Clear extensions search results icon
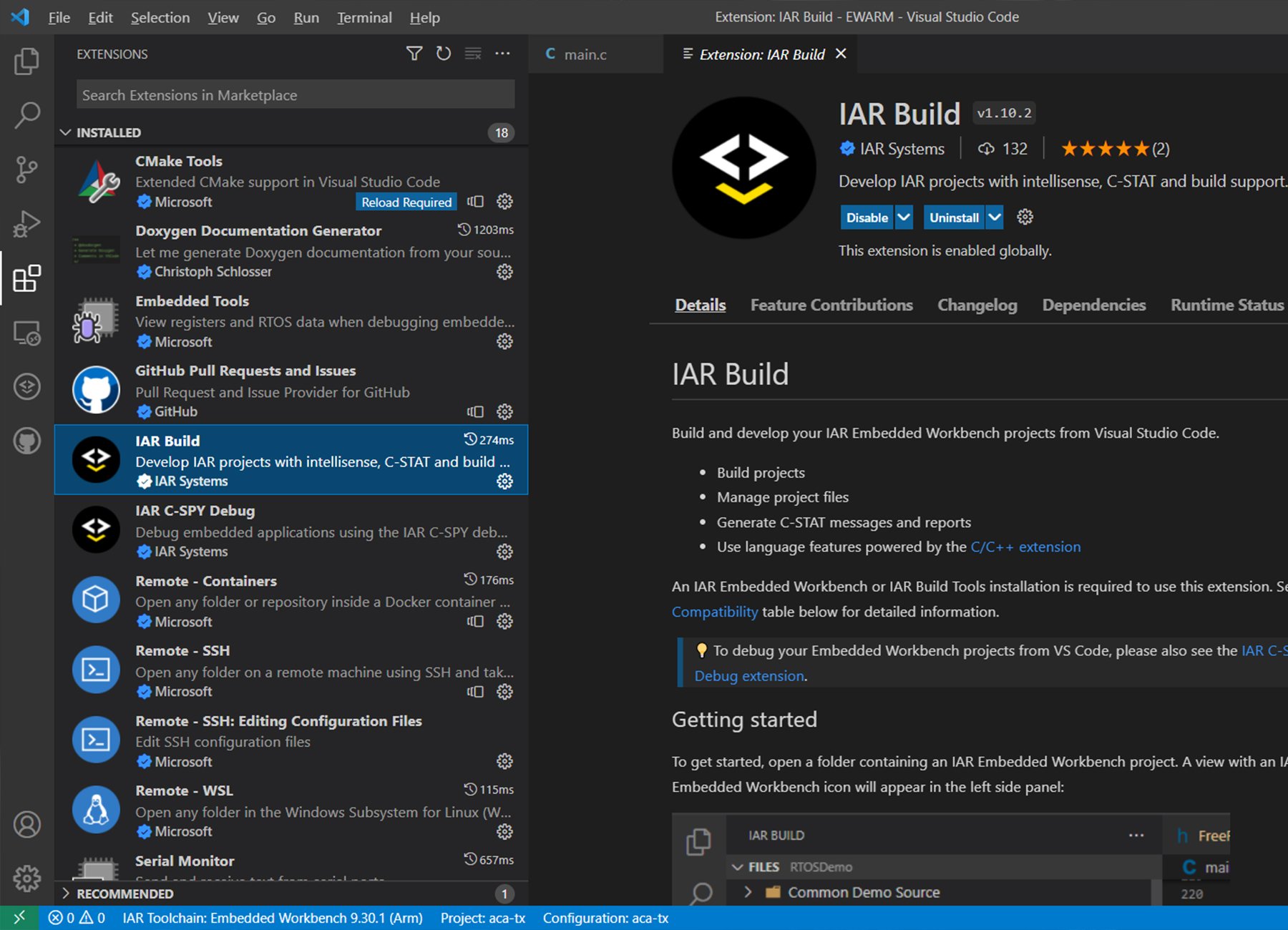Image resolution: width=1288 pixels, height=930 pixels. tap(473, 54)
